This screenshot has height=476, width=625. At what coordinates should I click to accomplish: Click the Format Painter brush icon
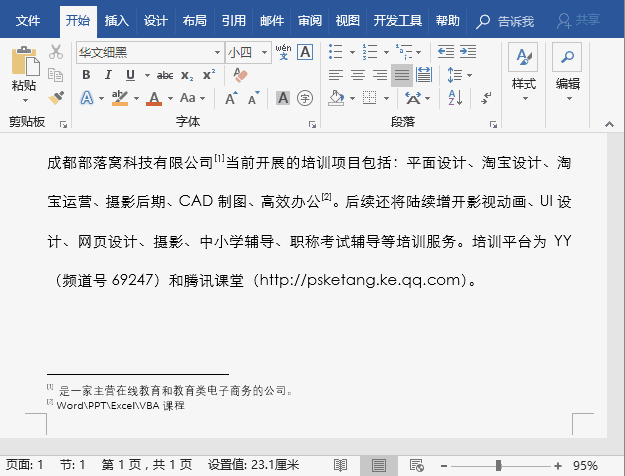click(x=55, y=97)
